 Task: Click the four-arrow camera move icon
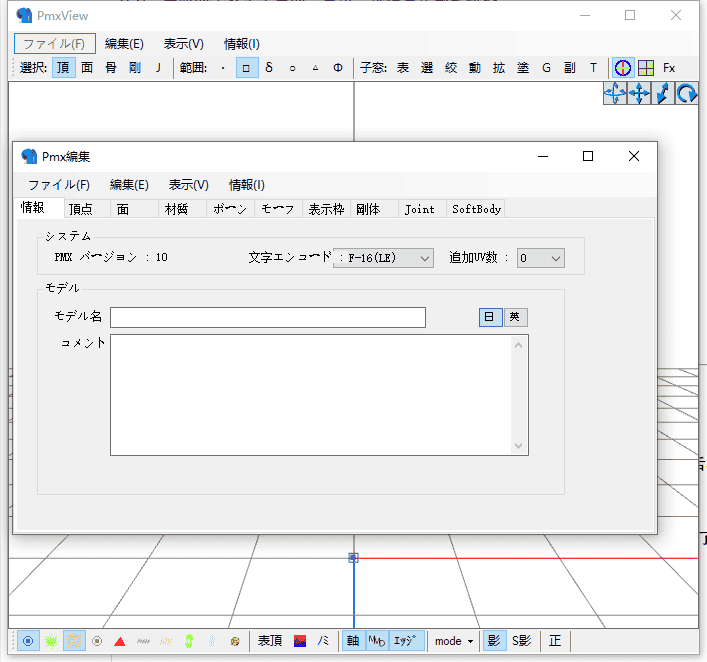(639, 93)
